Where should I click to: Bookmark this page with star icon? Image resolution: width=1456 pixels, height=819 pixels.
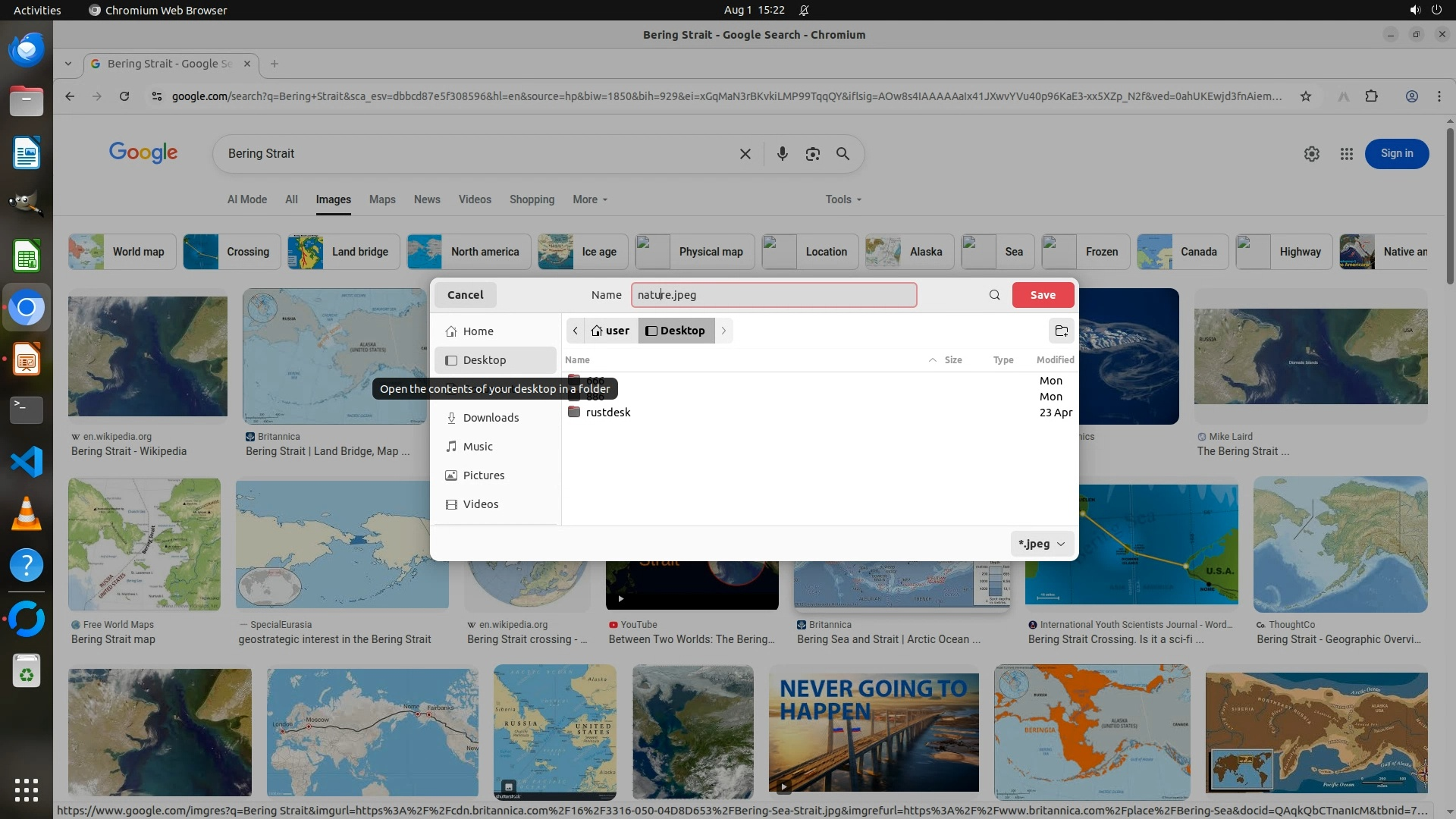1305,96
